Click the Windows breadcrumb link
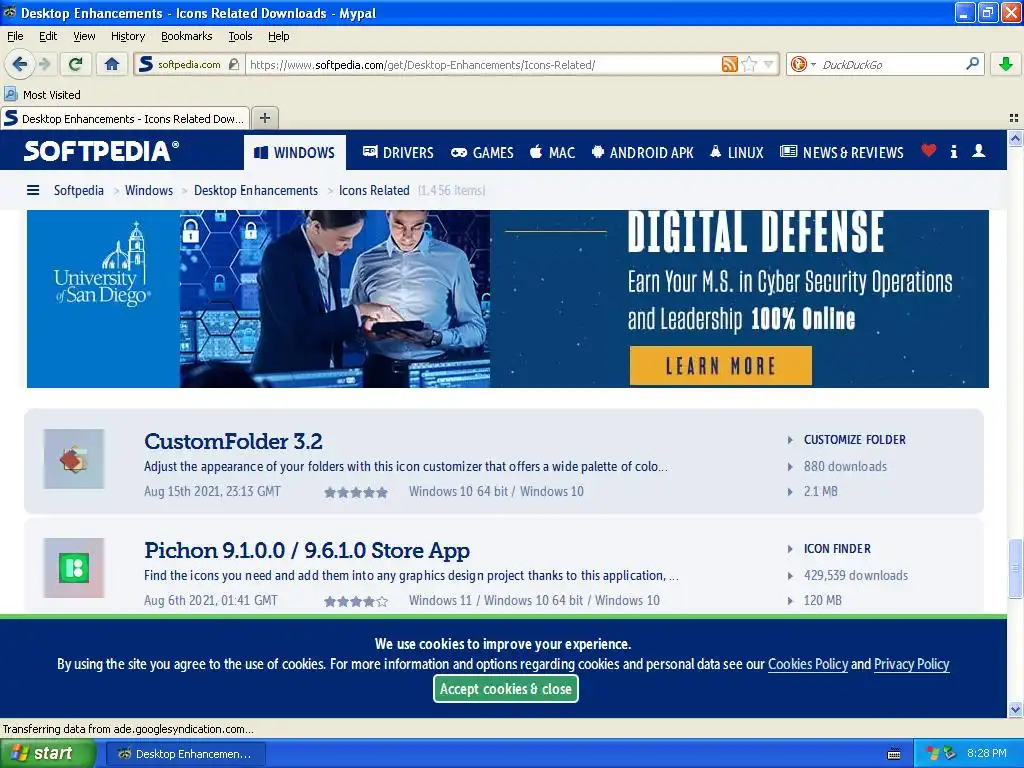 point(149,190)
